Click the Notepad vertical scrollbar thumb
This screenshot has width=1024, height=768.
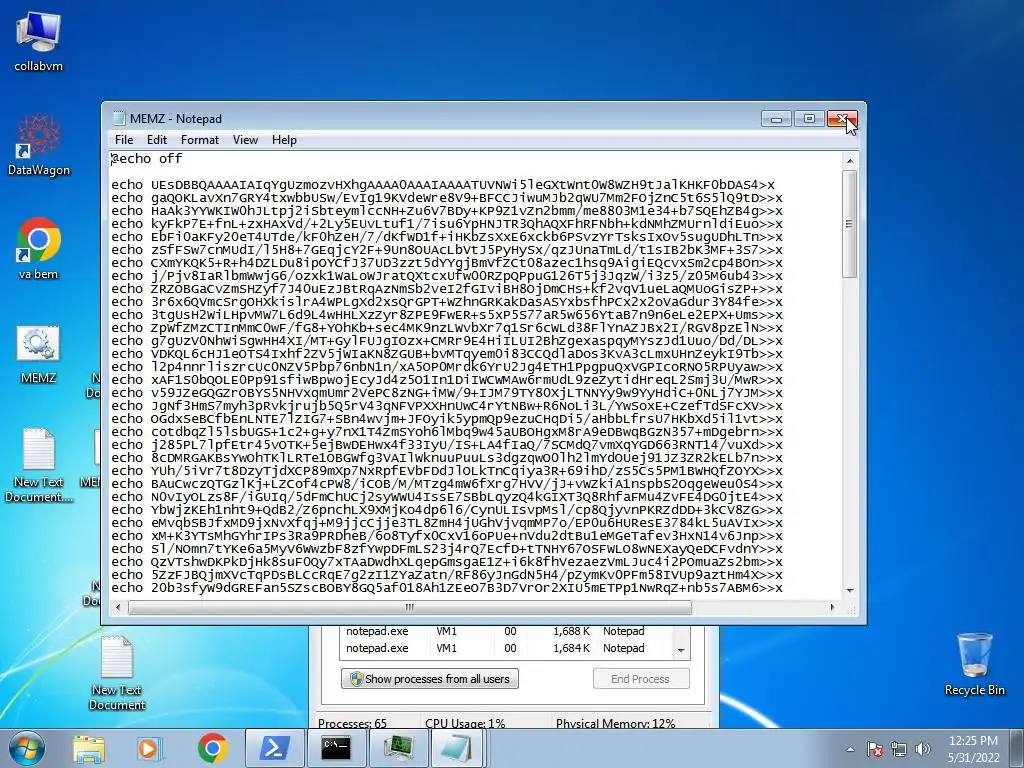(x=850, y=224)
